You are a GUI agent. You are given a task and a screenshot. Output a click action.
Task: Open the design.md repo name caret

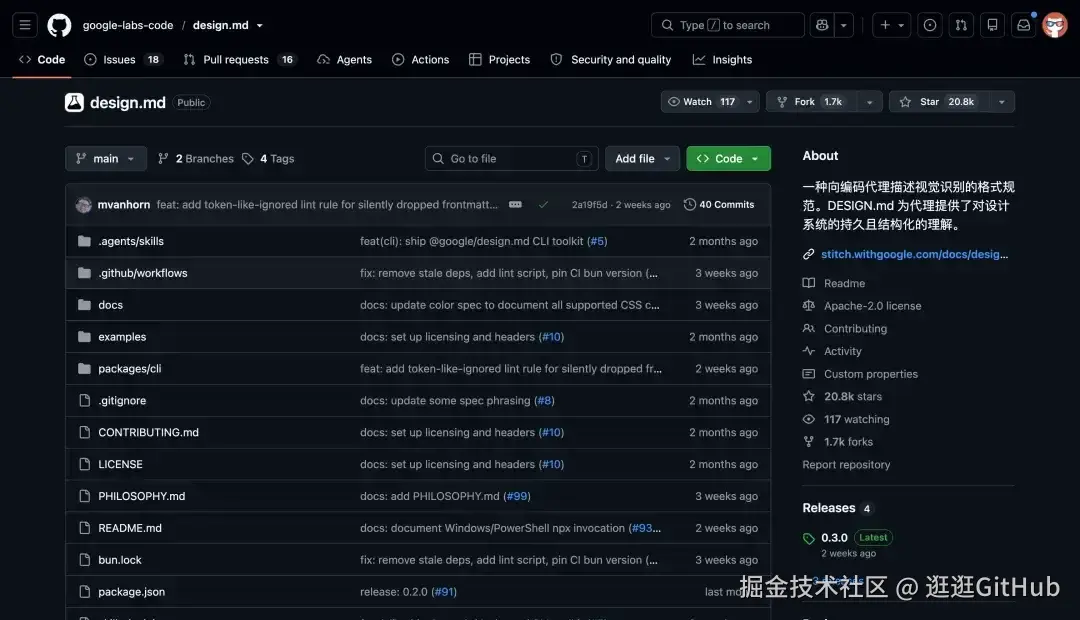[260, 25]
